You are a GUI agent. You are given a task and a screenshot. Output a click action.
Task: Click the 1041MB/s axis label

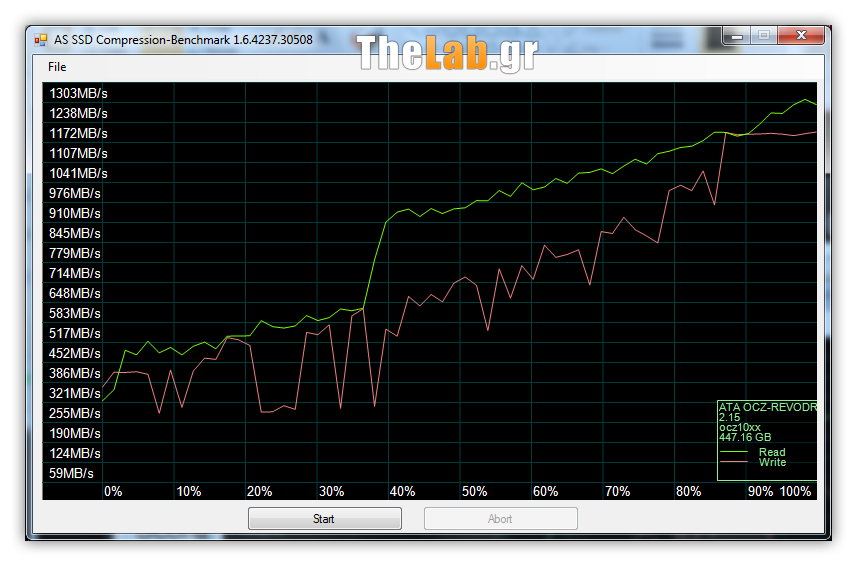click(x=78, y=174)
